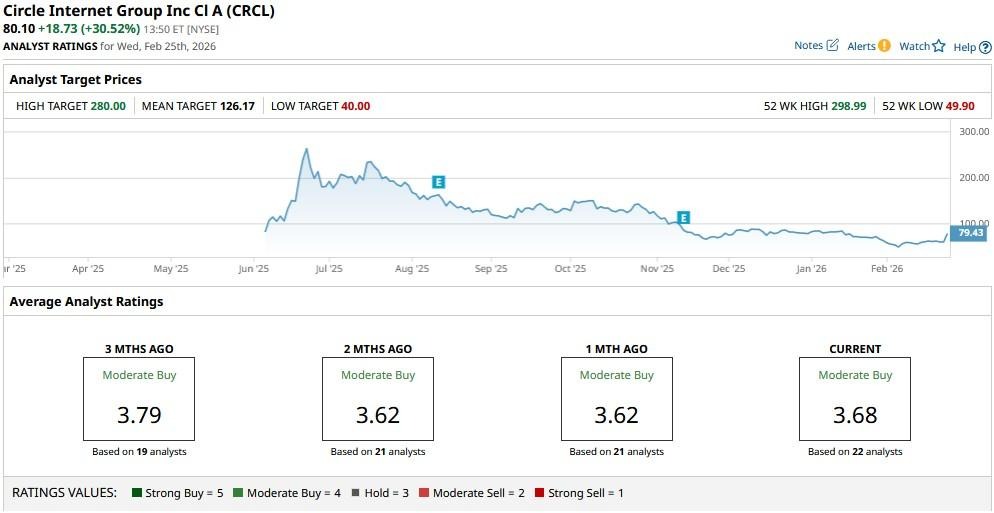Click the high target value 280.00
The height and width of the screenshot is (513, 994).
[107, 106]
